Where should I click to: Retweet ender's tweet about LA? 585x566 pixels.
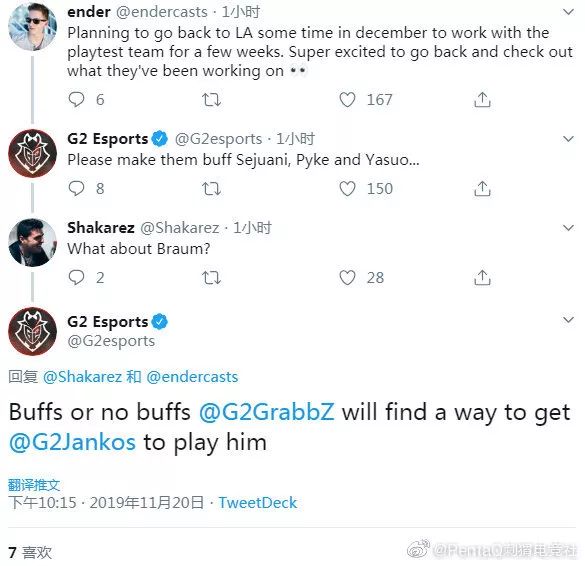click(x=212, y=100)
